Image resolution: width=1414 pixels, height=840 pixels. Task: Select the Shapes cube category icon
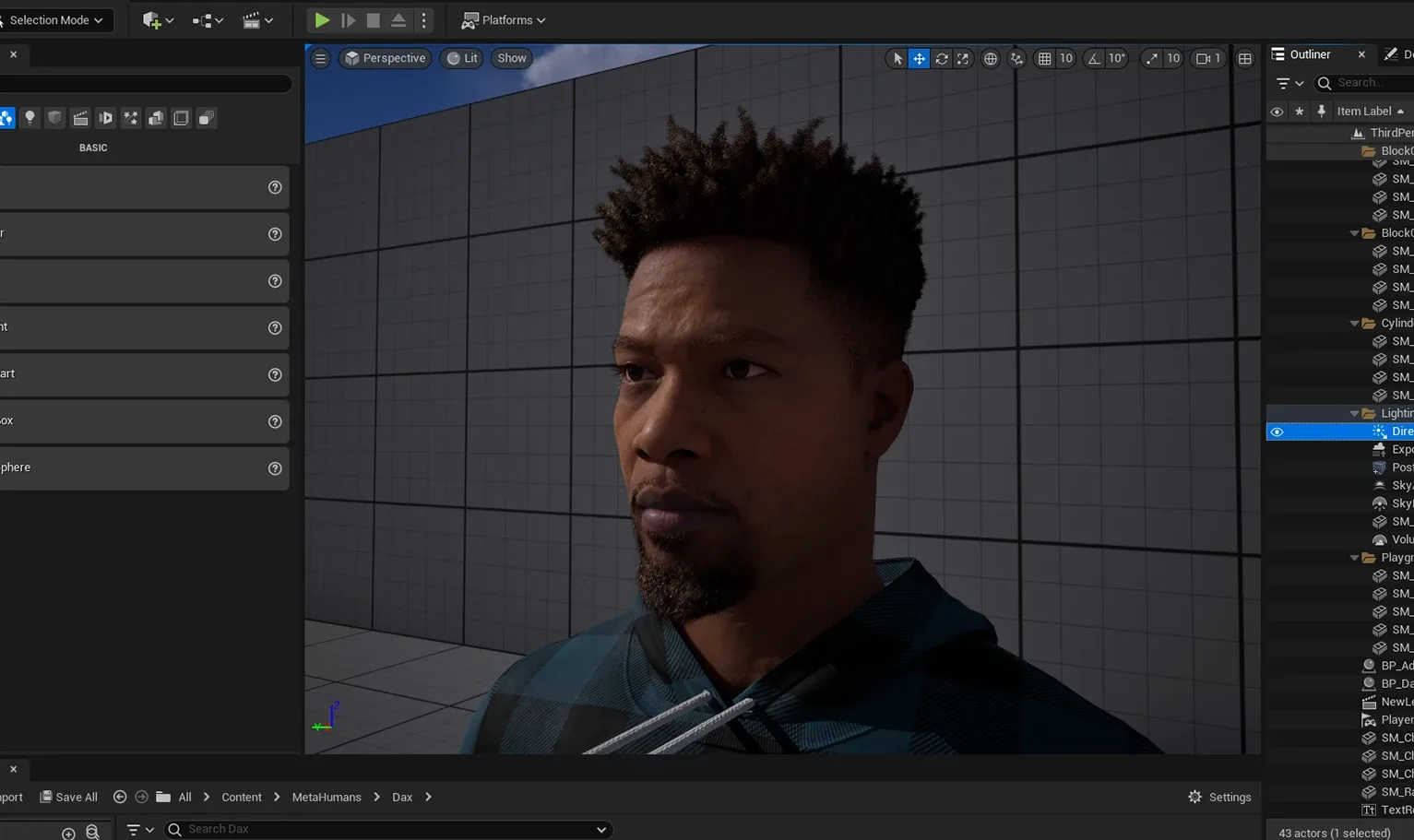pyautogui.click(x=55, y=118)
